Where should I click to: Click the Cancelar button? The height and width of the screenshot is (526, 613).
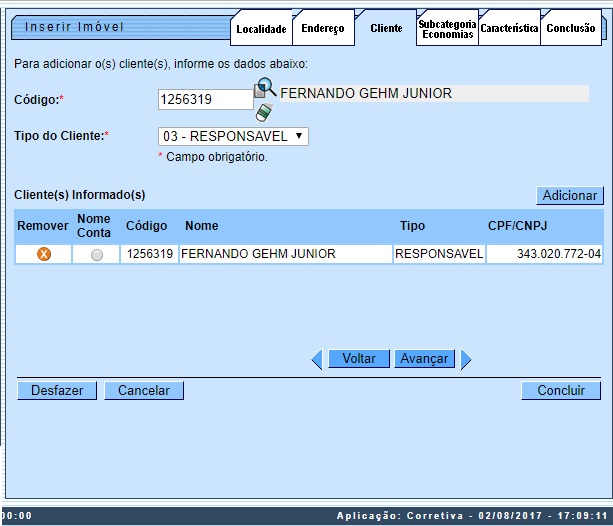[x=144, y=390]
